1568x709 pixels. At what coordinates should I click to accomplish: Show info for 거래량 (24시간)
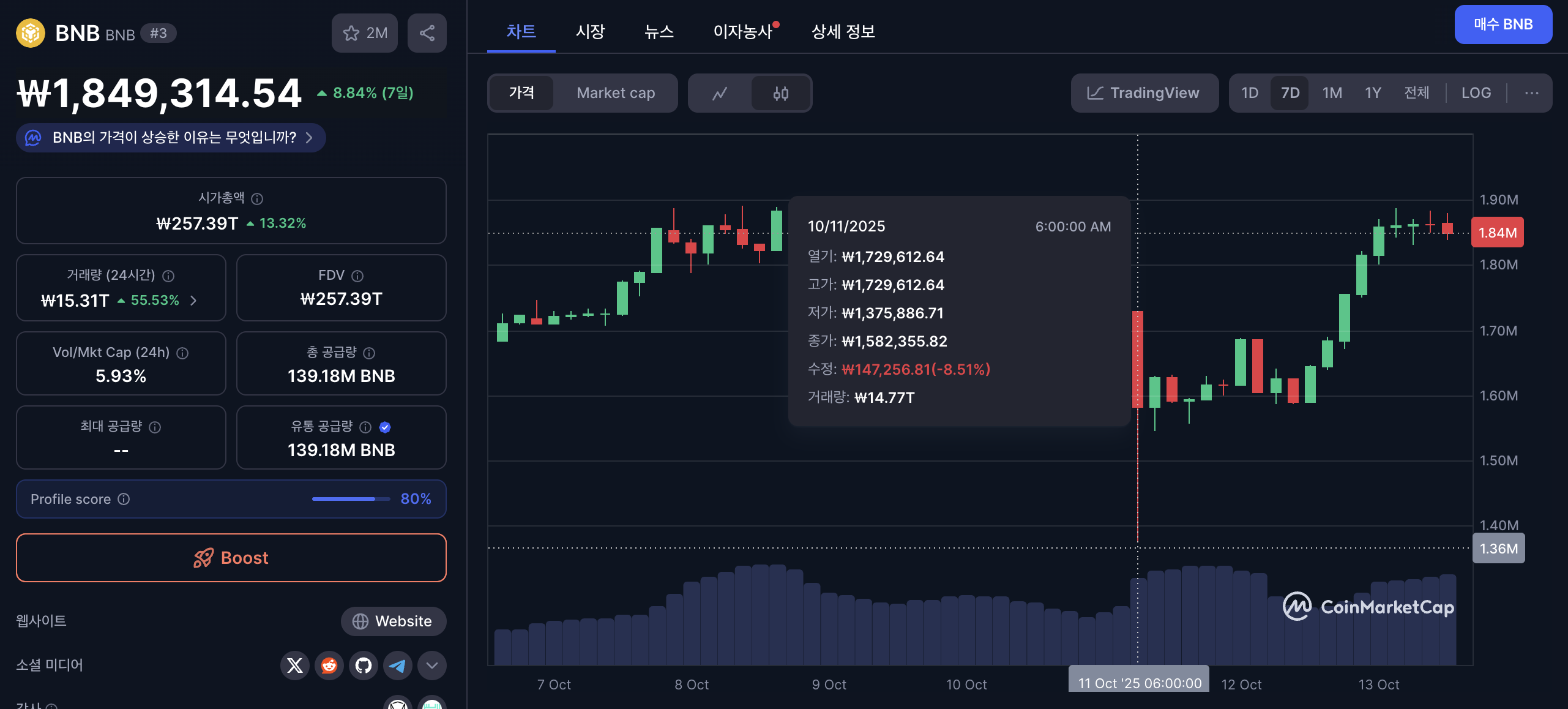pos(168,276)
